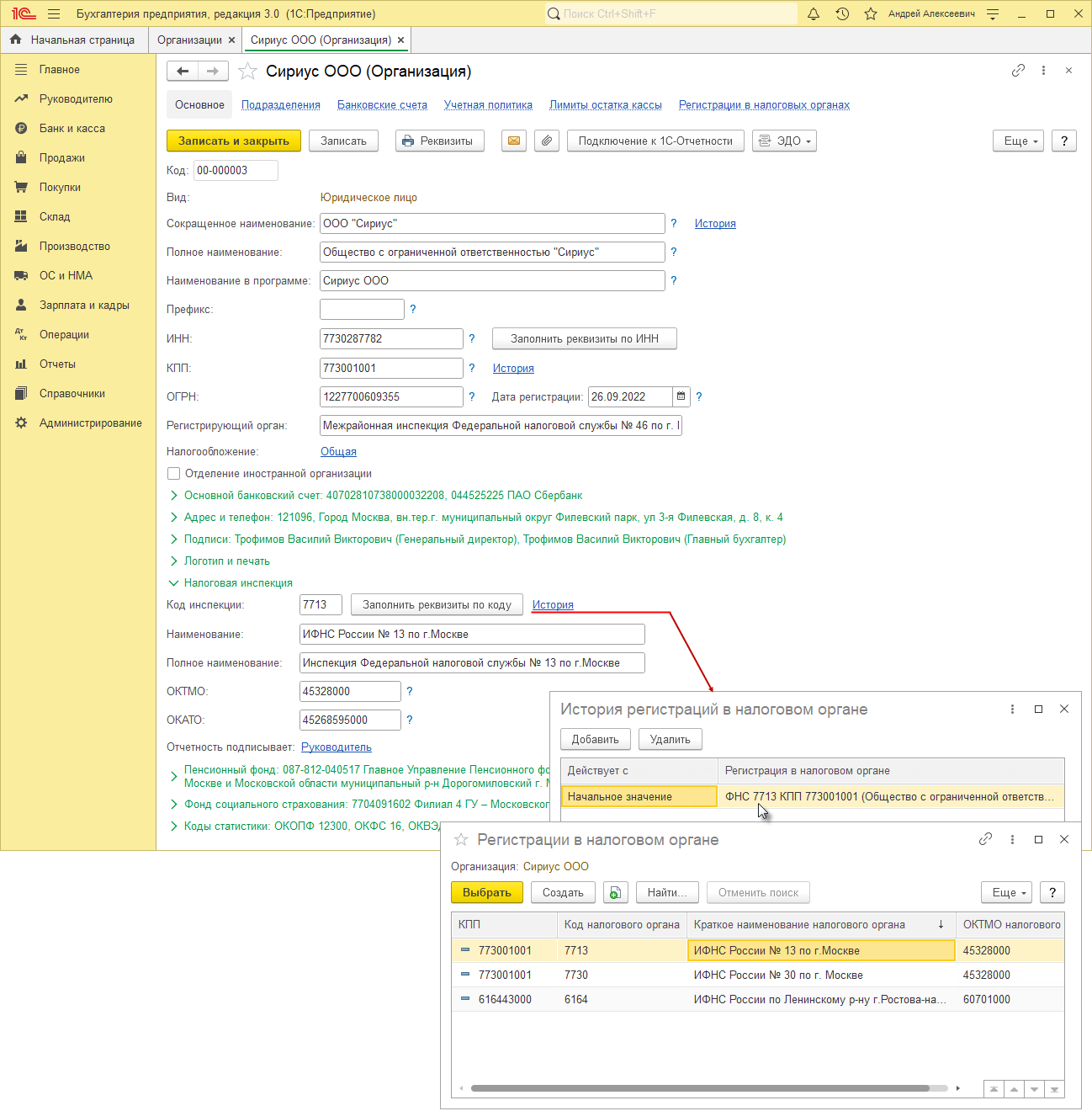The width and height of the screenshot is (1092, 1111).
Task: Click Найти... button in registrations window
Action: (667, 893)
